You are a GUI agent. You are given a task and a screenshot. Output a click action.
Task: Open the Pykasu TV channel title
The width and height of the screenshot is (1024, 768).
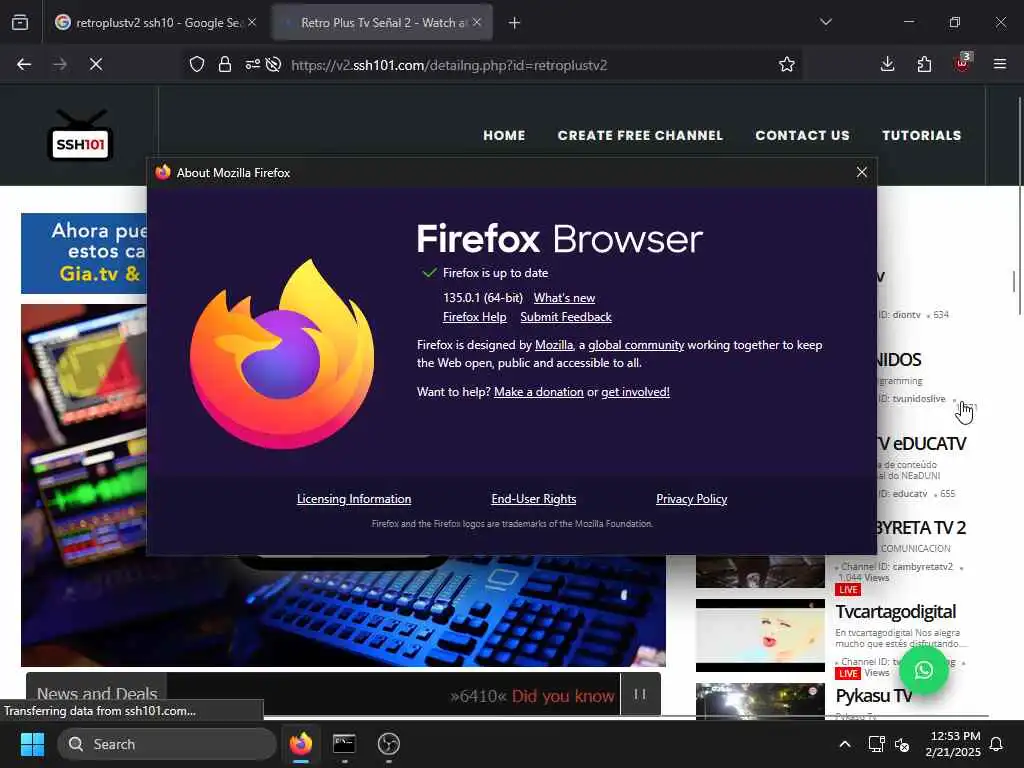874,696
